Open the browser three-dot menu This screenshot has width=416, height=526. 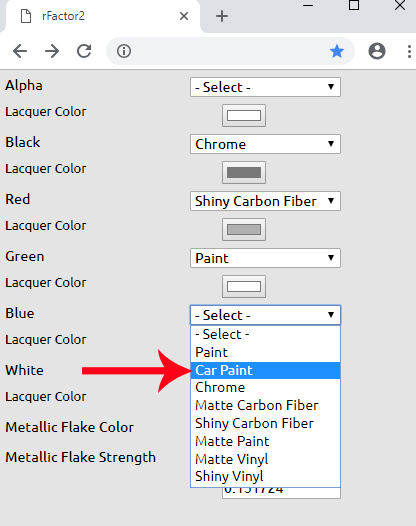pyautogui.click(x=409, y=51)
